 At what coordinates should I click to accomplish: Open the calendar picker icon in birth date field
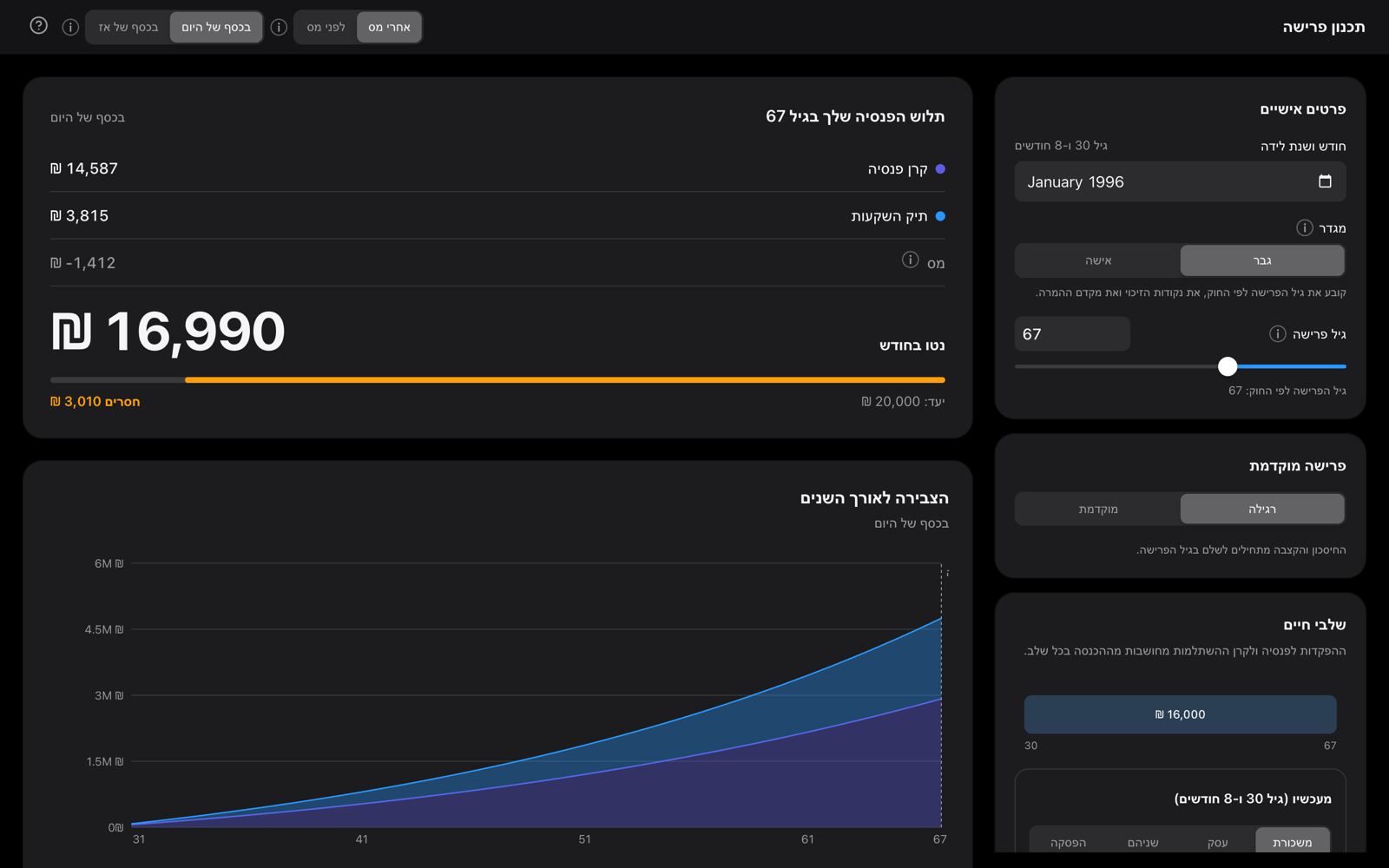click(1325, 181)
